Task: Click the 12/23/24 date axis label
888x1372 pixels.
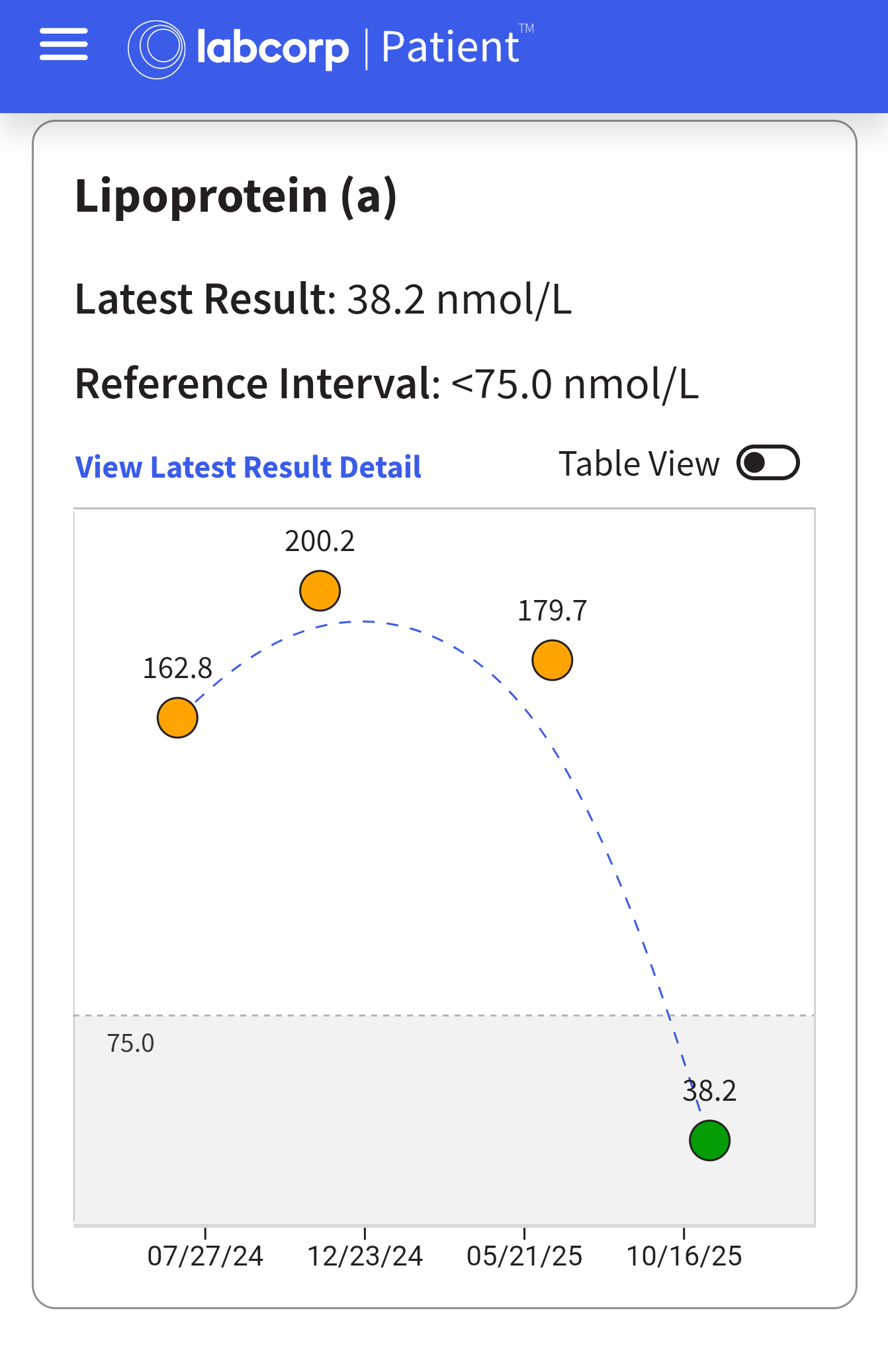Action: click(x=365, y=1256)
